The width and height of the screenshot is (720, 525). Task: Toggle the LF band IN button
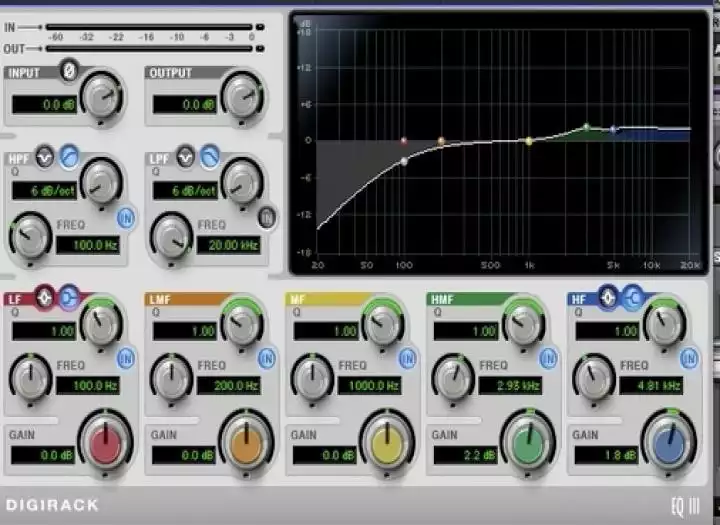[126, 358]
